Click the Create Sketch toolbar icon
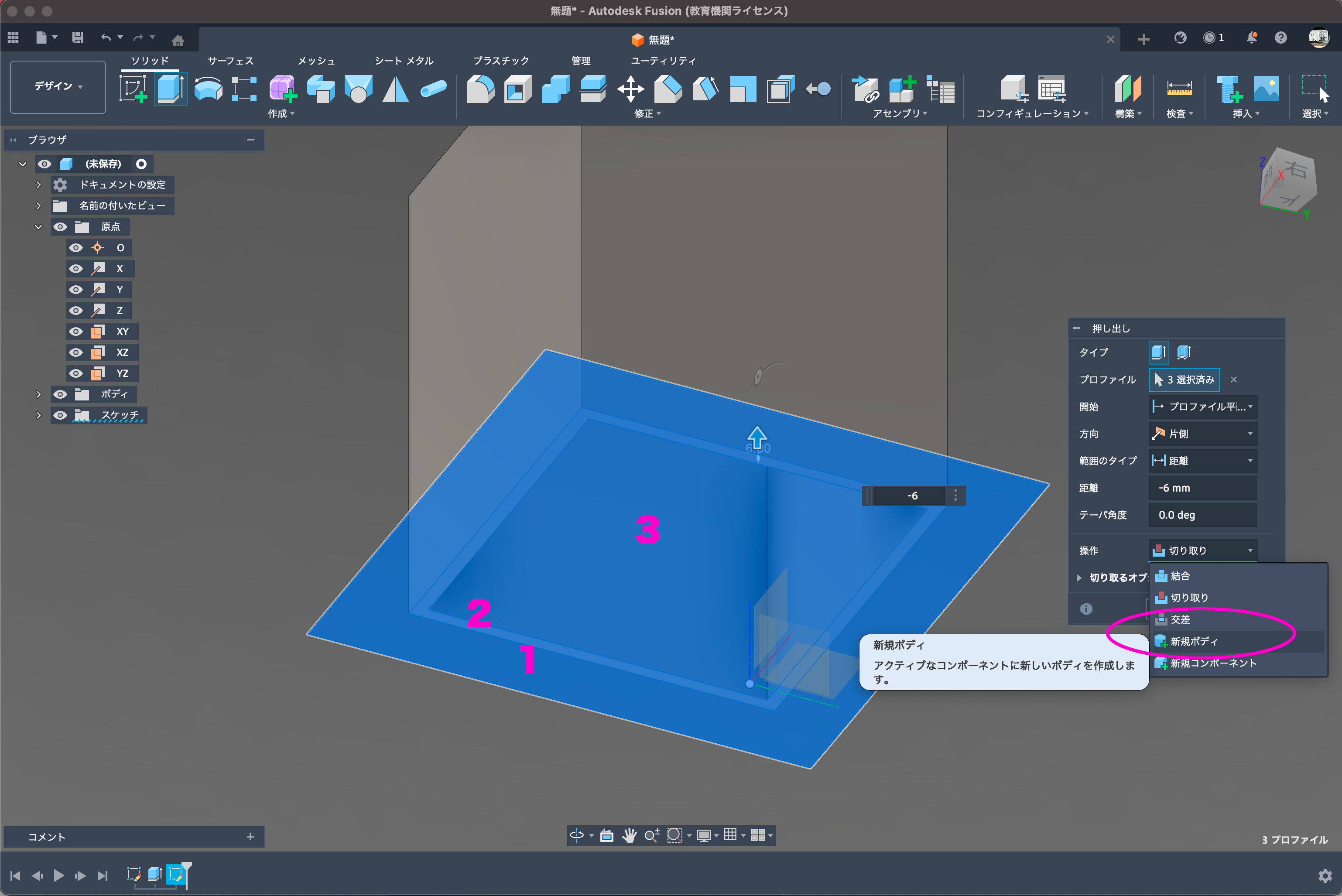This screenshot has height=896, width=1342. click(x=133, y=89)
